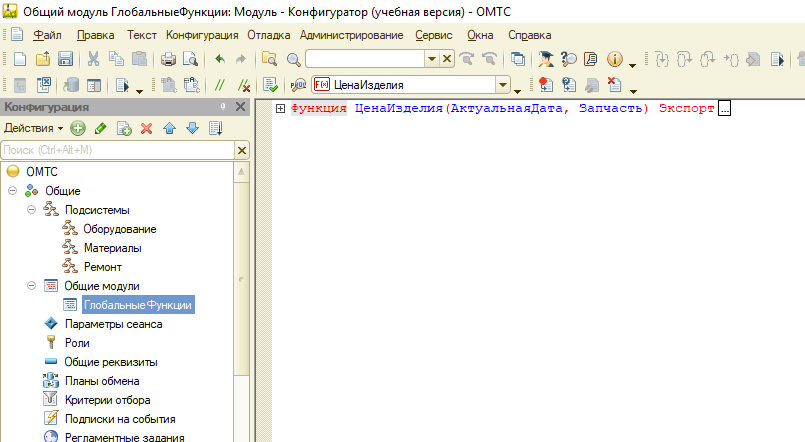
Task: Click the magnifier Find icon
Action: (293, 60)
